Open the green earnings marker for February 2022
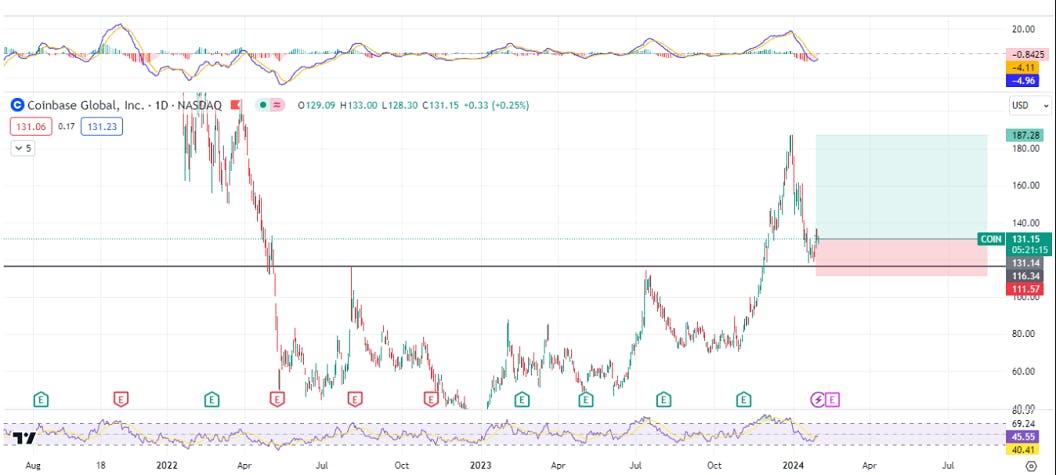The height and width of the screenshot is (475, 1056). click(x=211, y=400)
